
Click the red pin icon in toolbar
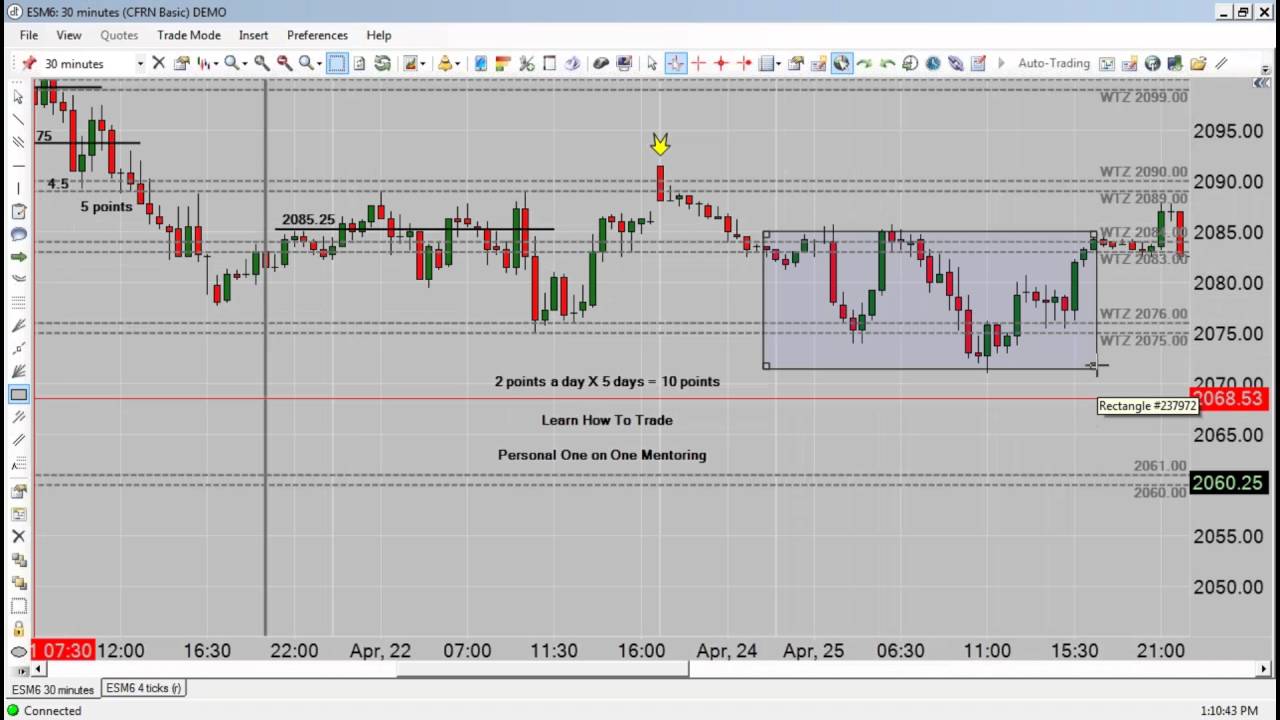pyautogui.click(x=29, y=63)
